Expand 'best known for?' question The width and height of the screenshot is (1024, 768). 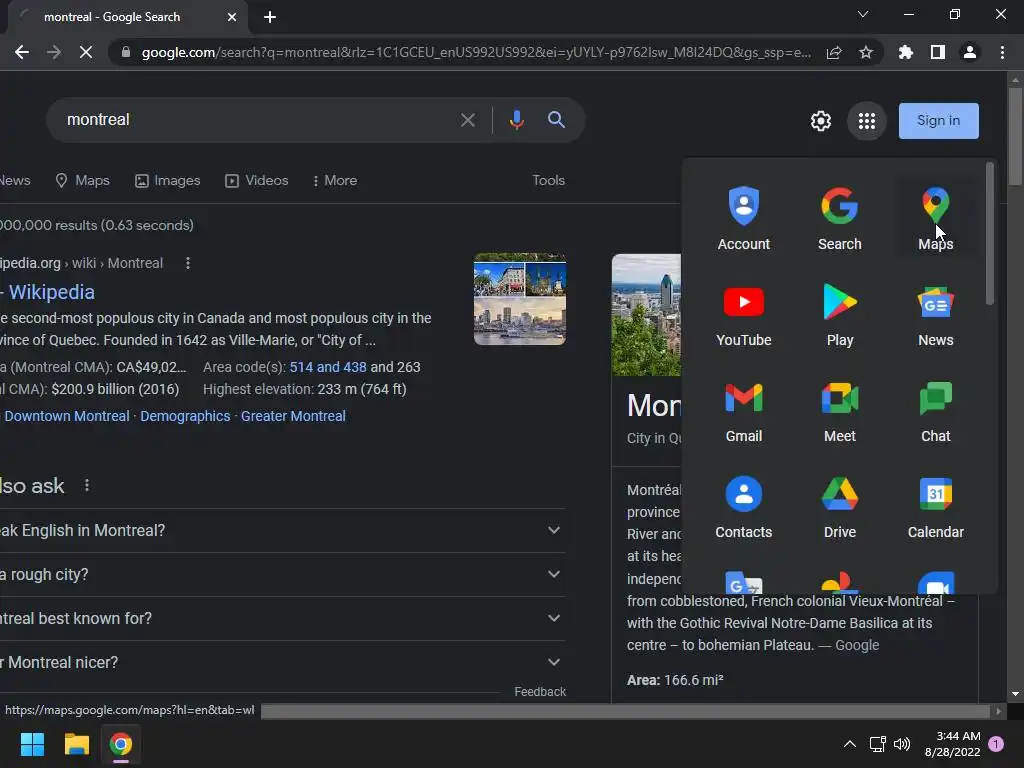point(282,618)
